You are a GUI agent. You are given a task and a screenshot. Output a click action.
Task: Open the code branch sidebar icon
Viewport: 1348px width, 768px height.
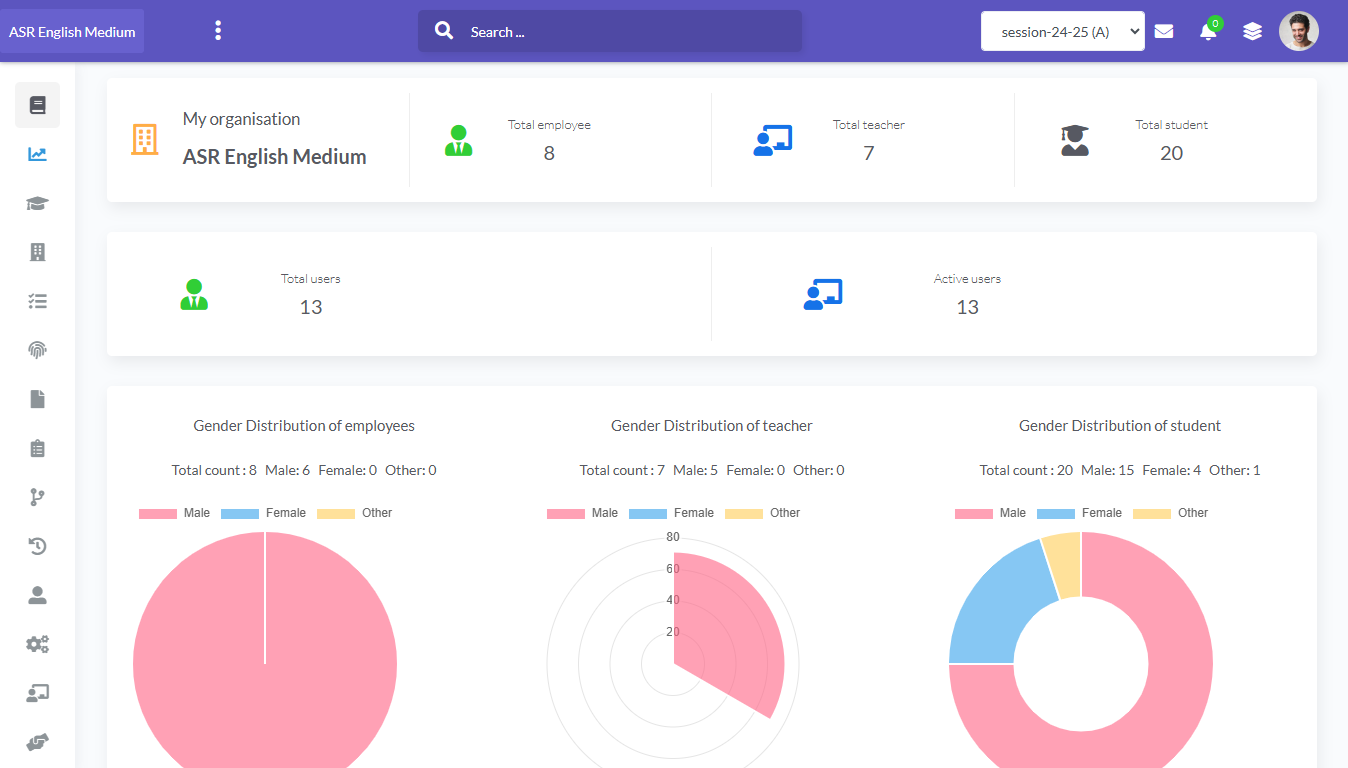pyautogui.click(x=37, y=497)
